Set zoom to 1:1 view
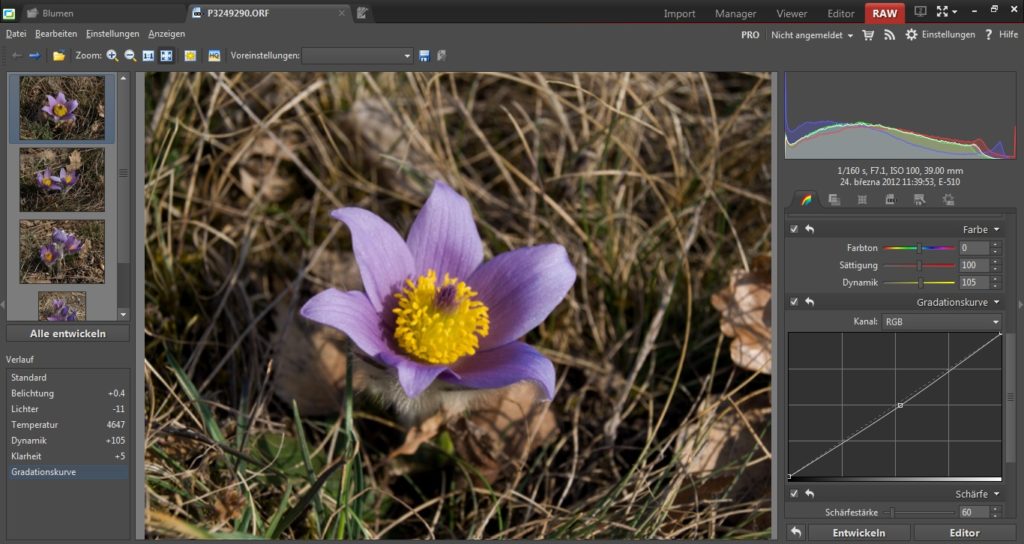1024x544 pixels. pos(148,56)
